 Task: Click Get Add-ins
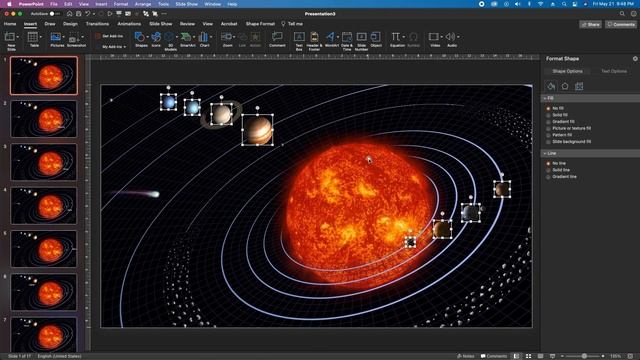109,36
